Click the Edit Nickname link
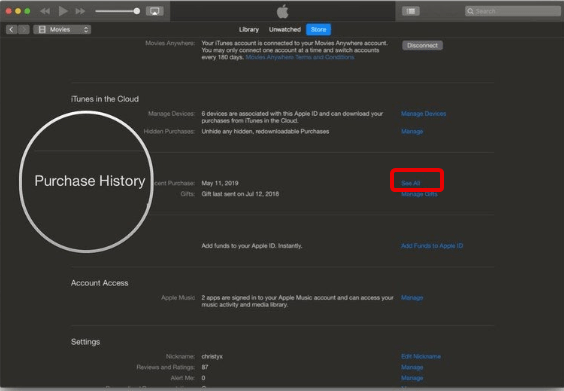The image size is (564, 391). 421,356
